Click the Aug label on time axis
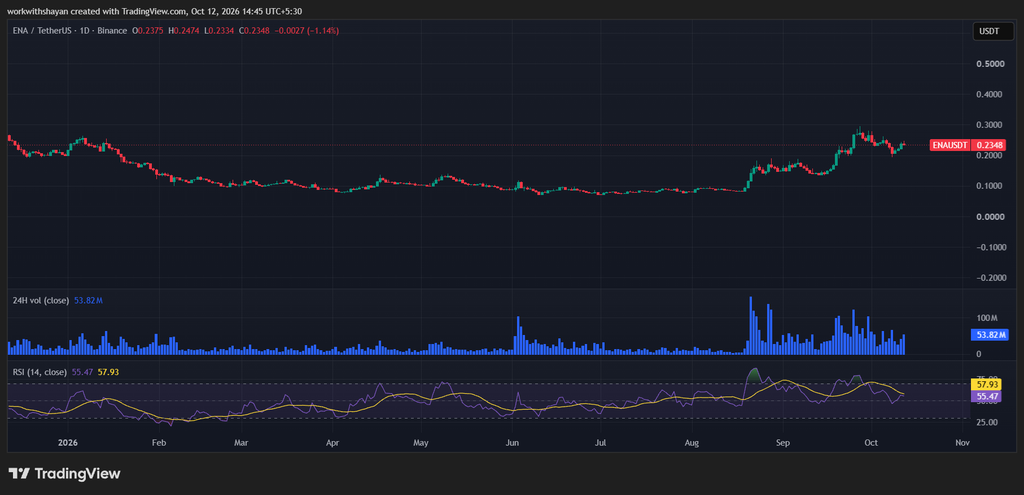 pyautogui.click(x=692, y=443)
